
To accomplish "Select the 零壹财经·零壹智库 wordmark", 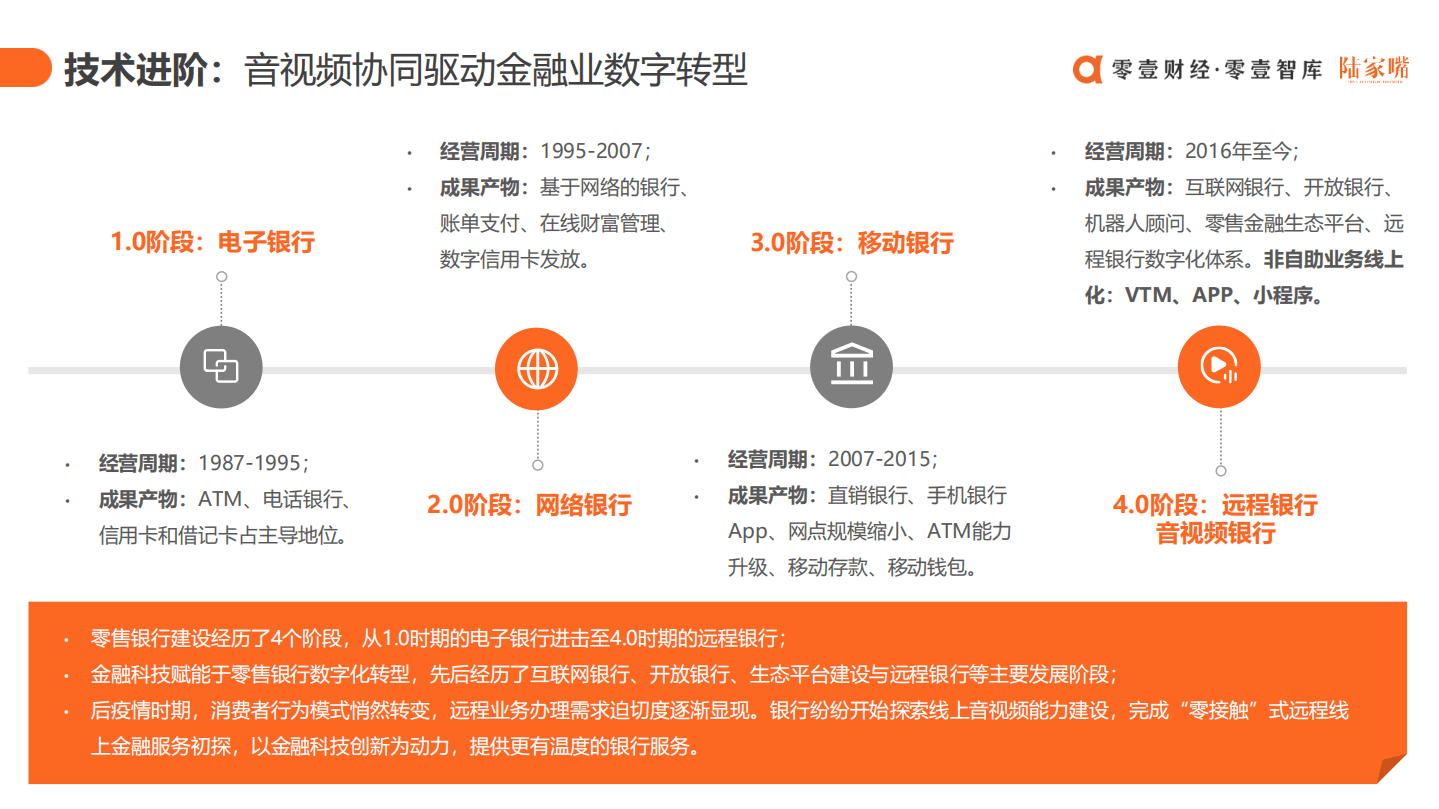I will click(1220, 70).
